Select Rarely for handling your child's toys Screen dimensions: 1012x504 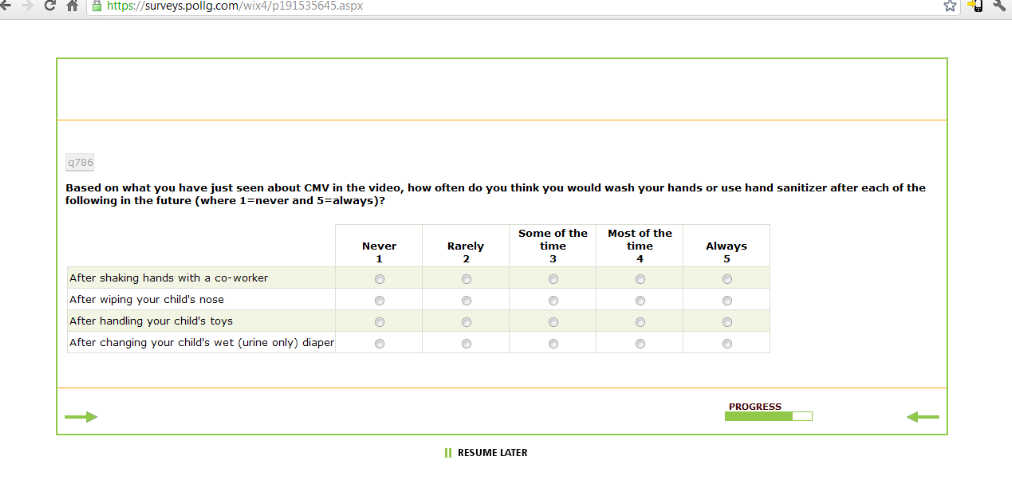pyautogui.click(x=467, y=322)
